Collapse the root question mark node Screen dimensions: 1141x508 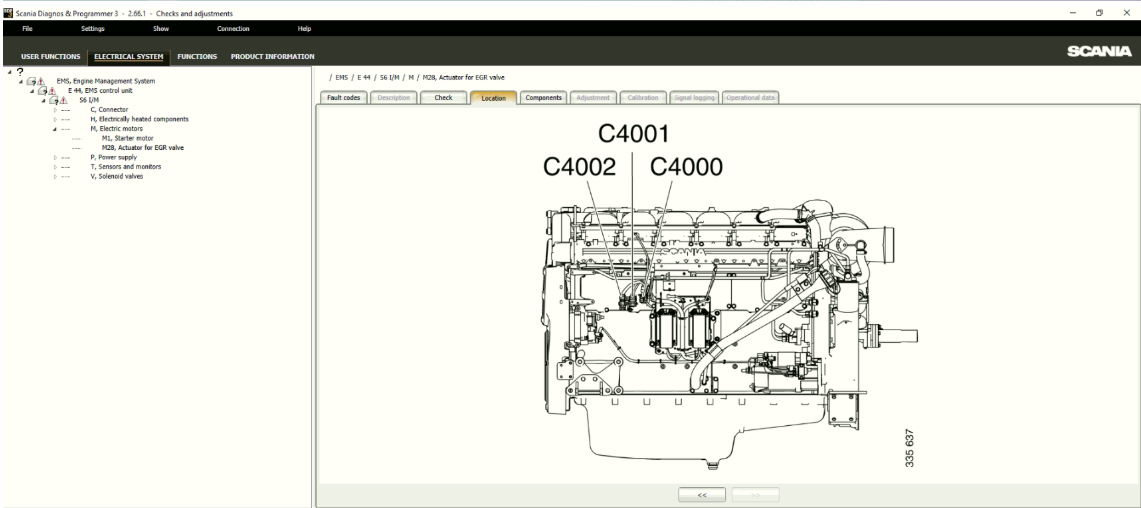[9, 72]
